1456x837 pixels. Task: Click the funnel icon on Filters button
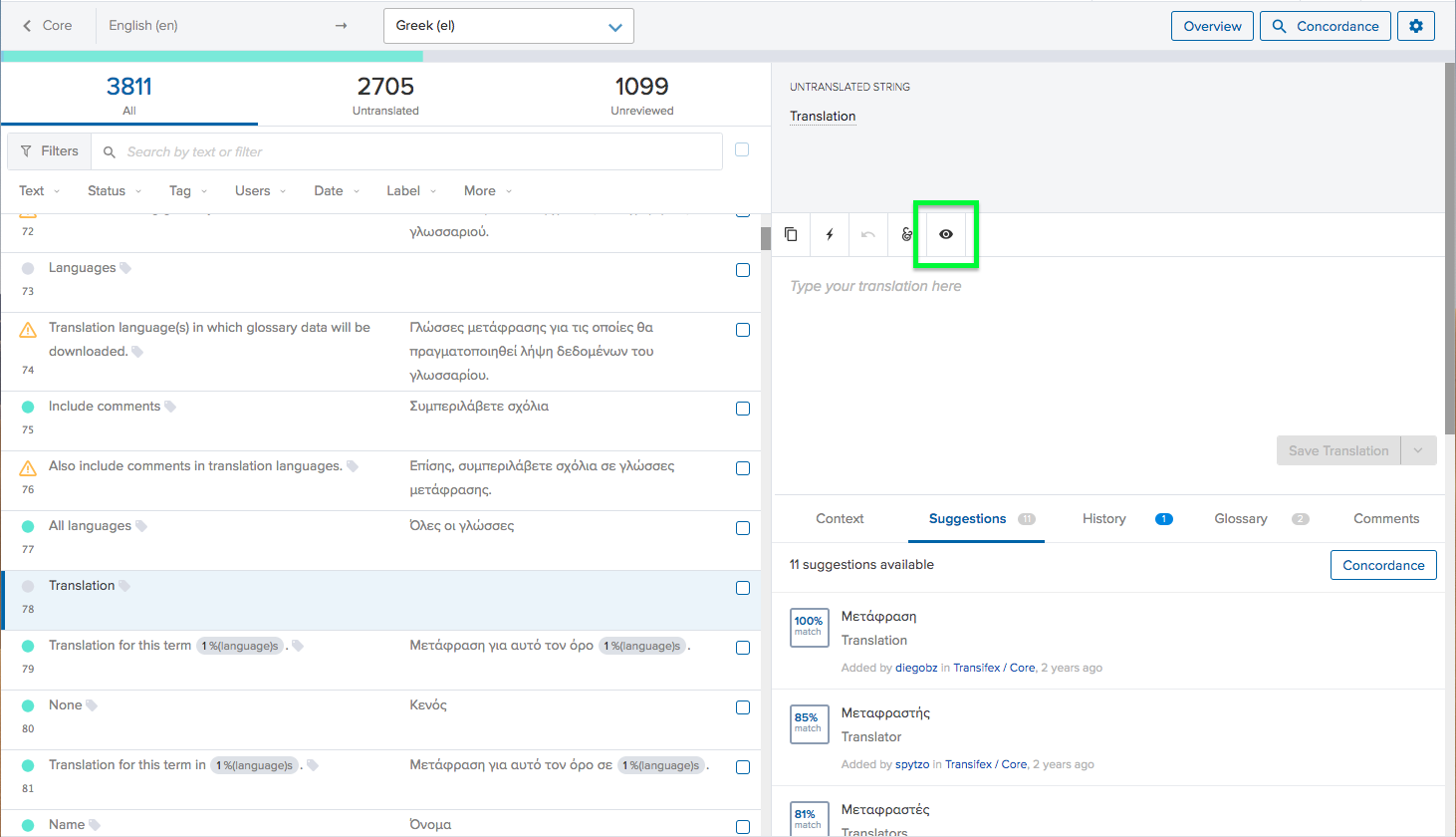(x=26, y=151)
